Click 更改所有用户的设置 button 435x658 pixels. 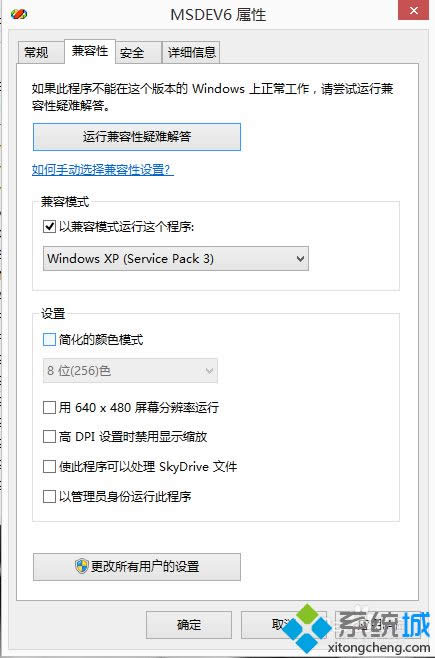(x=137, y=567)
